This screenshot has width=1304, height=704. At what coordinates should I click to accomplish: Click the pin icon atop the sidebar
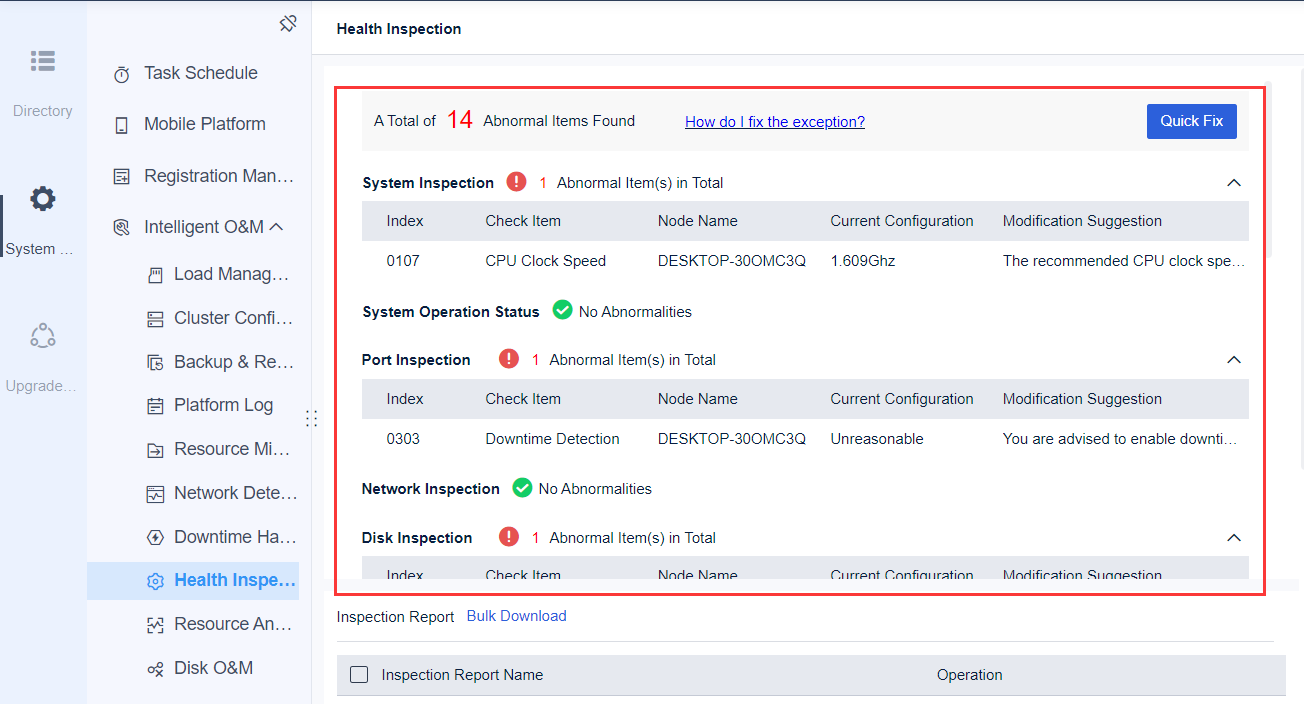point(288,22)
